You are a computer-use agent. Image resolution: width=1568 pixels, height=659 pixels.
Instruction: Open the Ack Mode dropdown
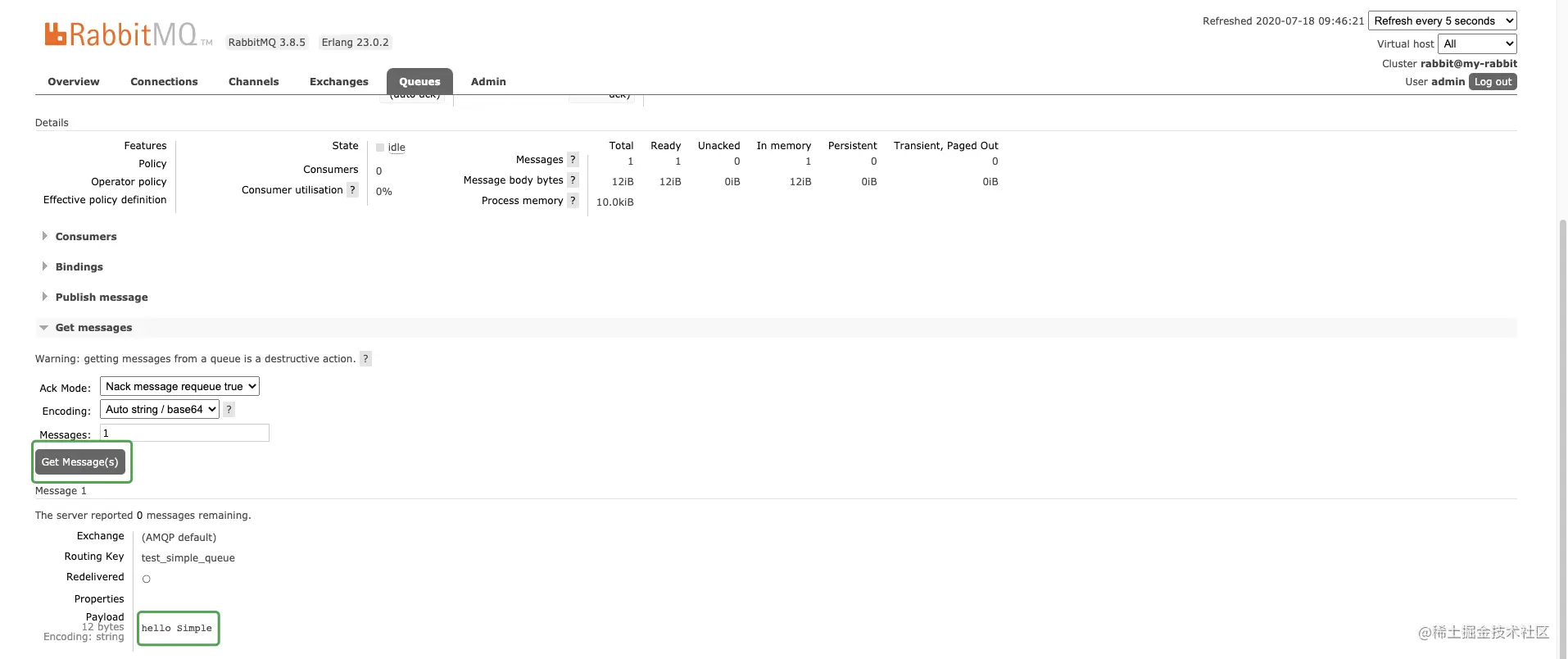pos(180,386)
